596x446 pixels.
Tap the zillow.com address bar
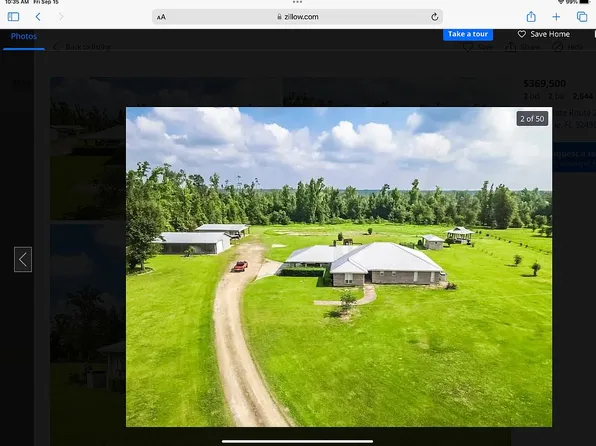(x=297, y=17)
